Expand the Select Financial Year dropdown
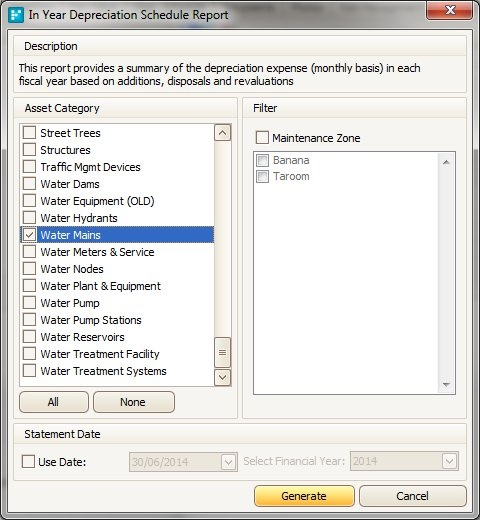 tap(449, 461)
